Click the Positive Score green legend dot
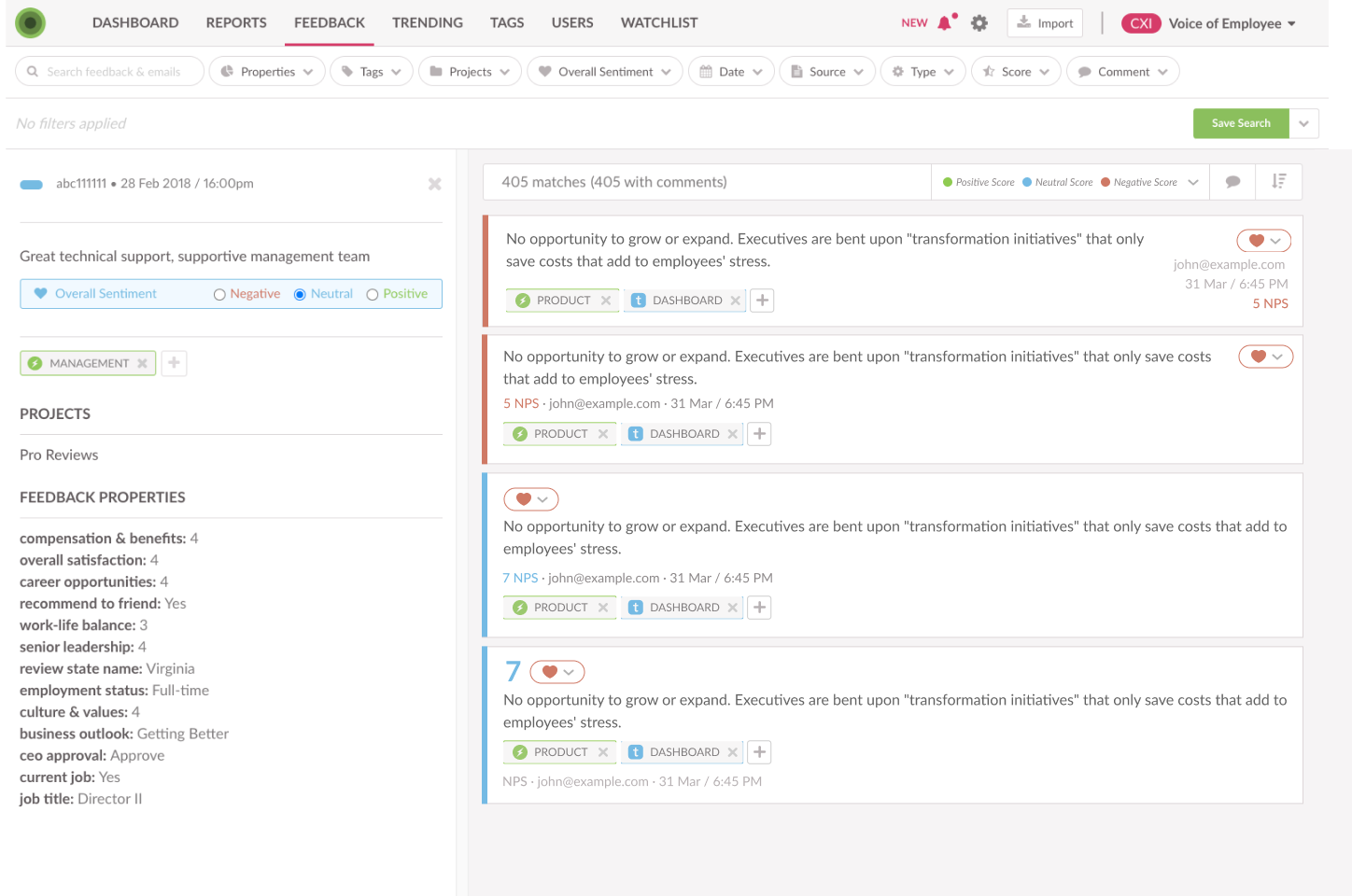The image size is (1352, 896). click(948, 182)
